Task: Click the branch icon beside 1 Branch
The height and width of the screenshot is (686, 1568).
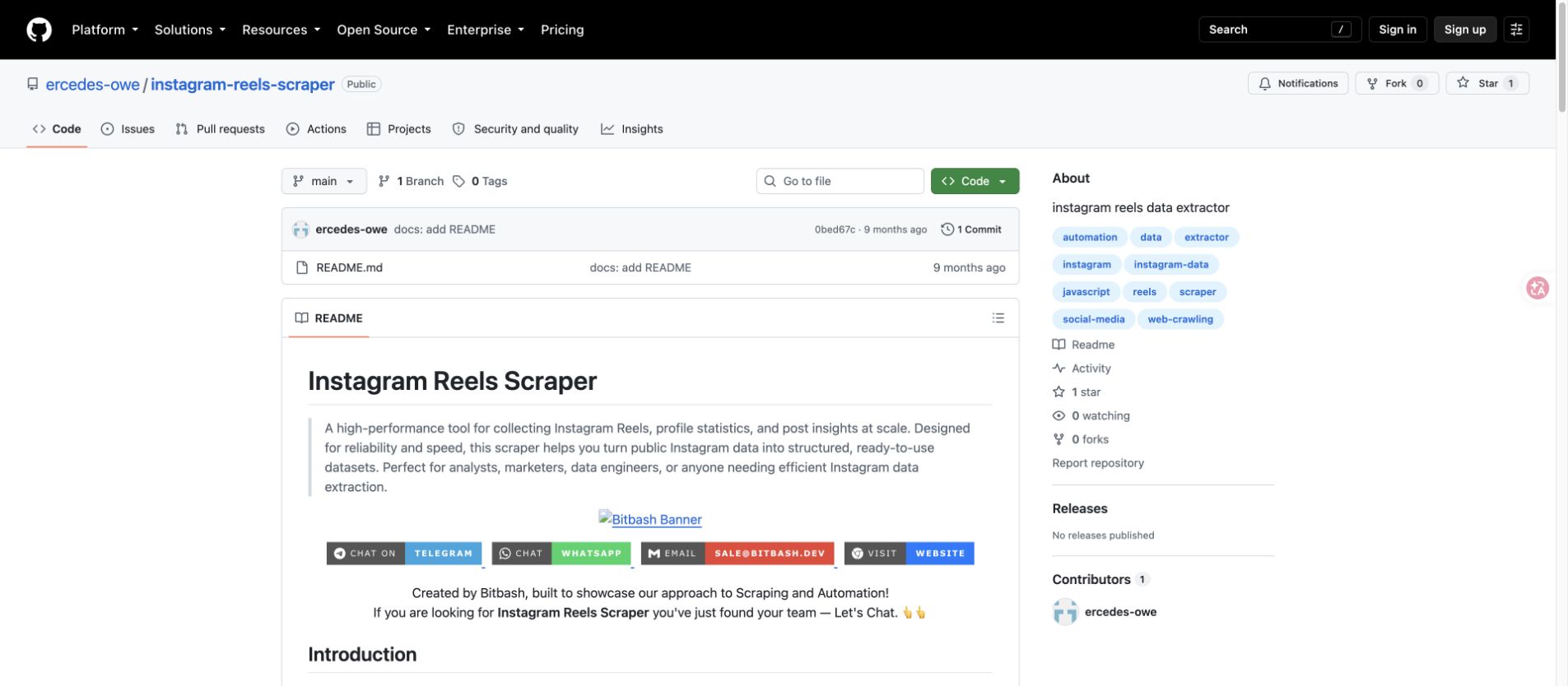Action: (x=384, y=181)
